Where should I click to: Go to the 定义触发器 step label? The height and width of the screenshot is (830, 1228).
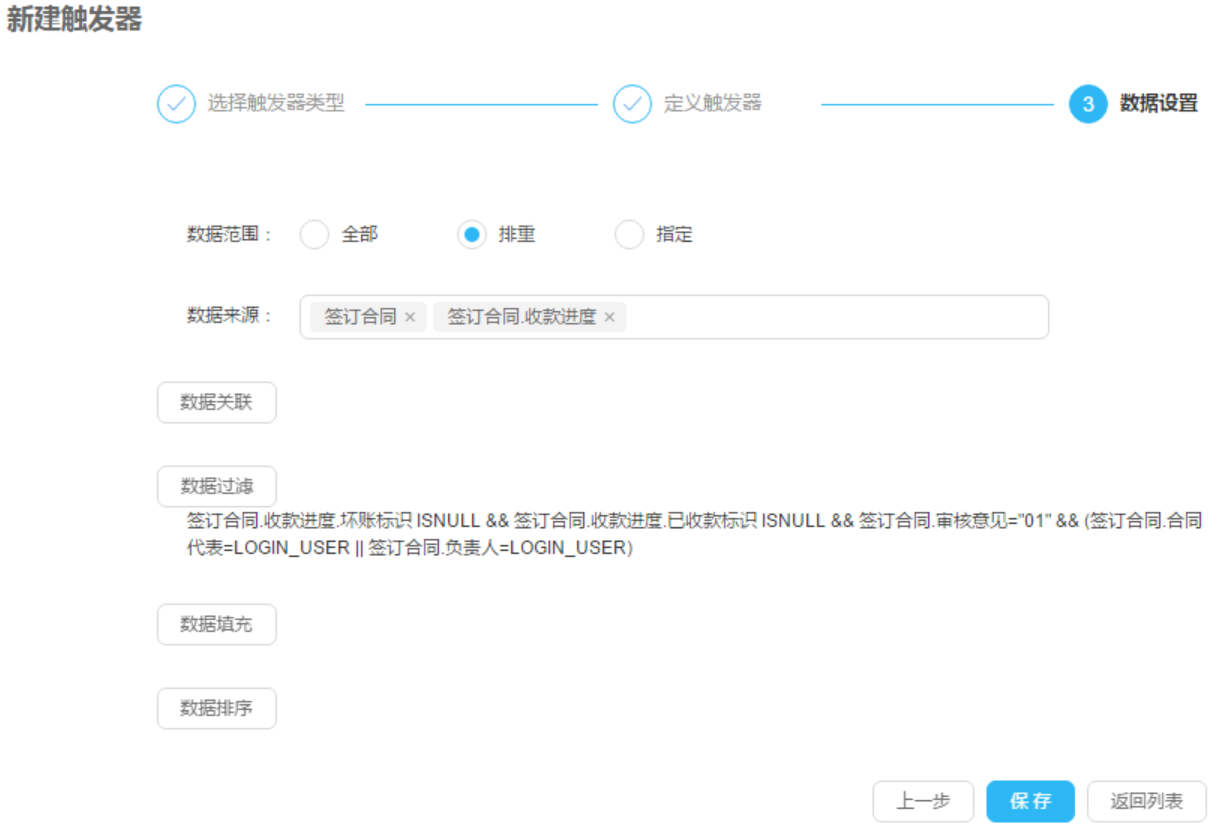[712, 104]
